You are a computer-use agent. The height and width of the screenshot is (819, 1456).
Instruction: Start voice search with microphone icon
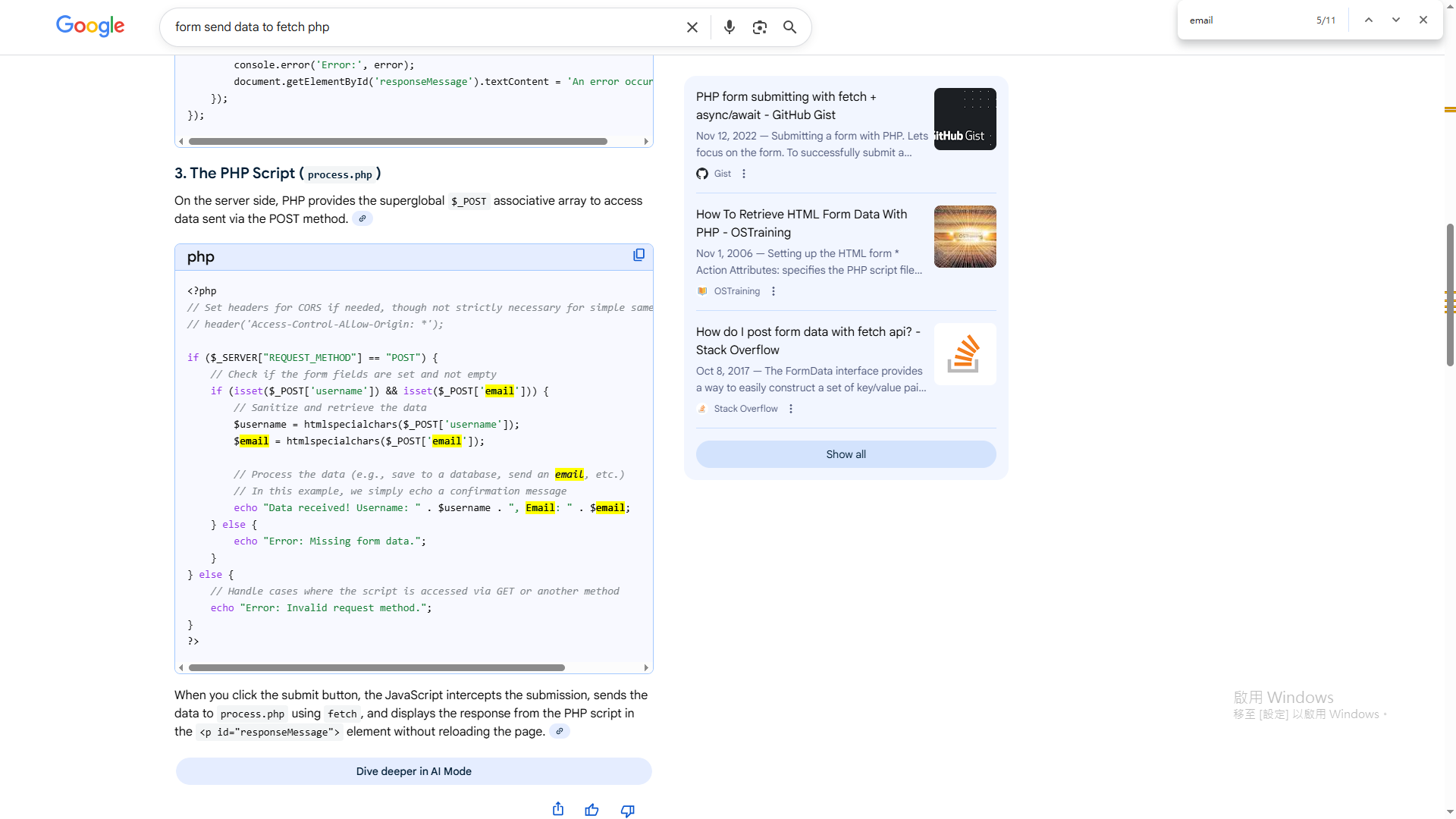(x=729, y=27)
